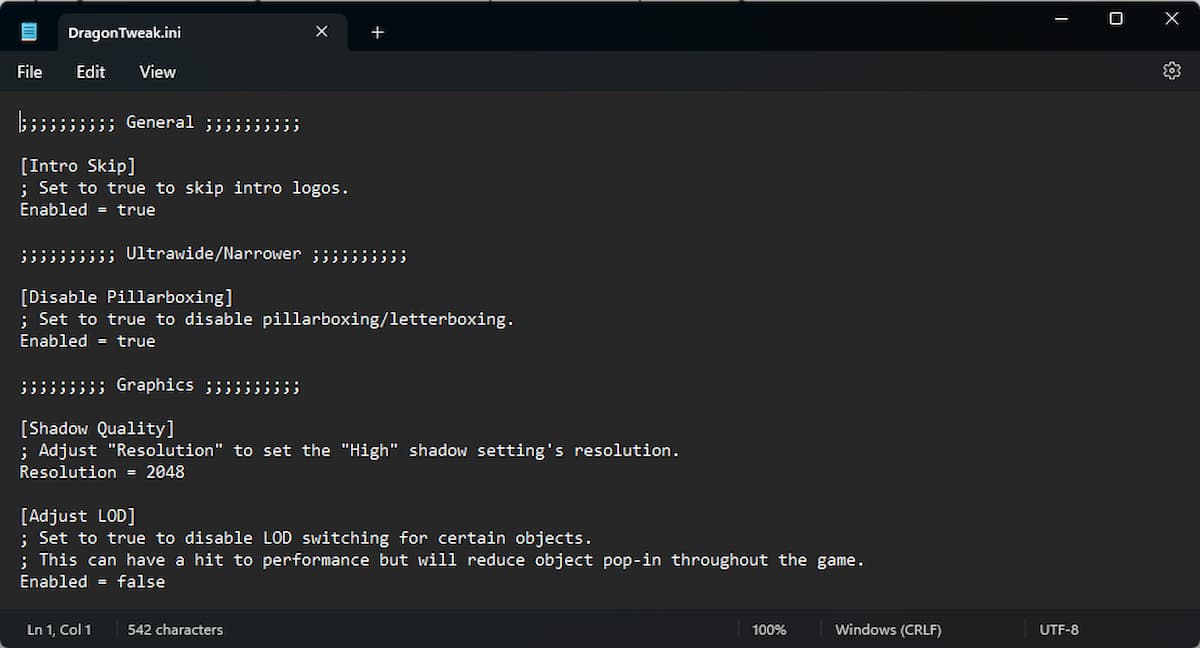Maximize the Notepad window

(x=1116, y=19)
